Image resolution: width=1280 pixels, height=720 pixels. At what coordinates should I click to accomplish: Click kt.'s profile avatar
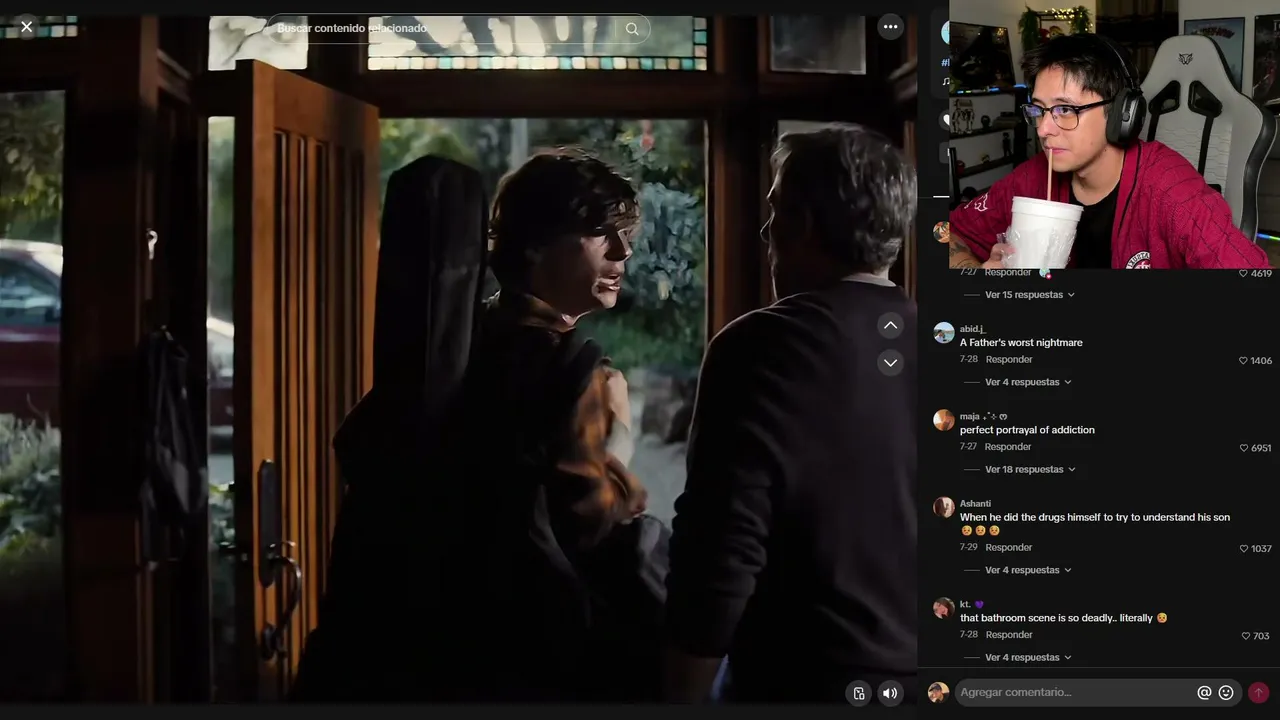point(944,608)
